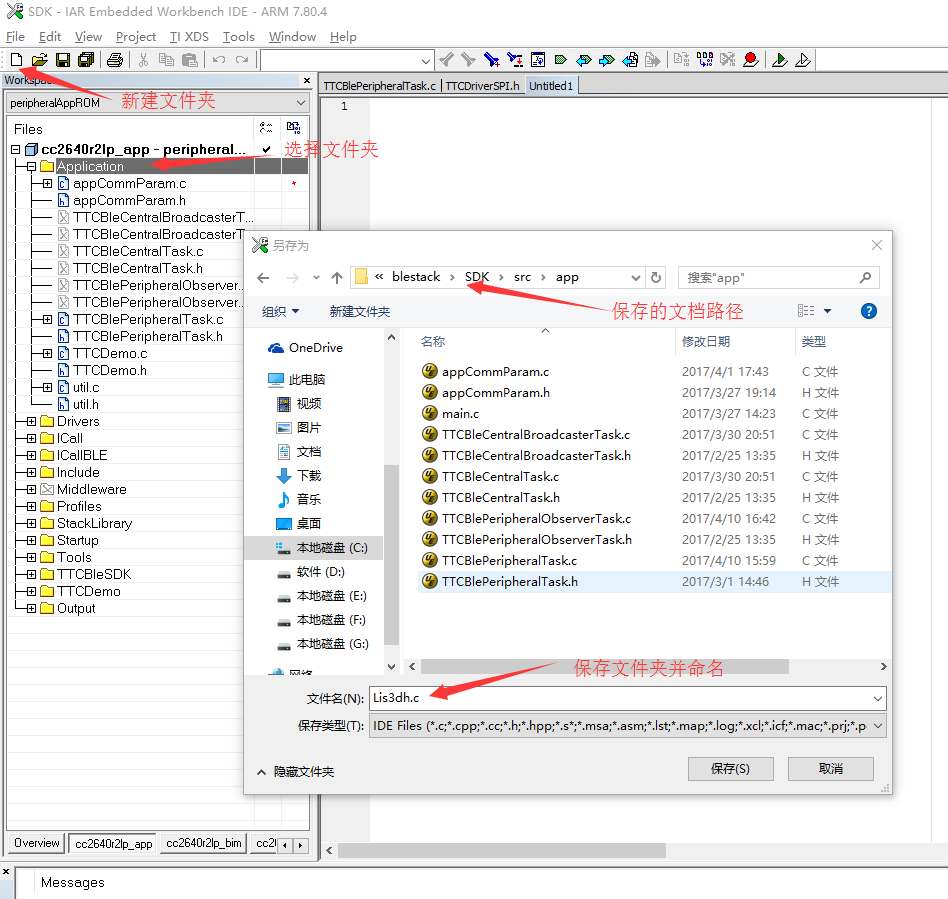Open help in the Save As dialog
The width and height of the screenshot is (948, 899).
(x=869, y=311)
